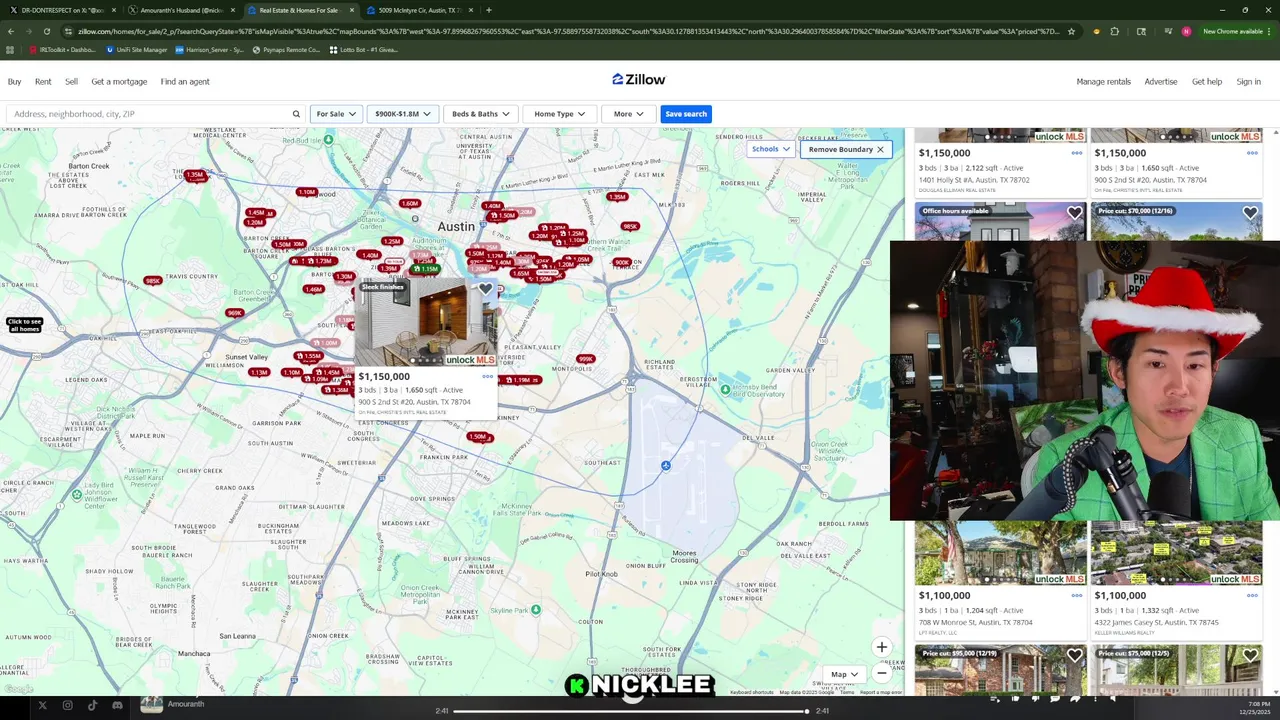Zoom out on the map
1280x720 pixels.
tap(881, 673)
